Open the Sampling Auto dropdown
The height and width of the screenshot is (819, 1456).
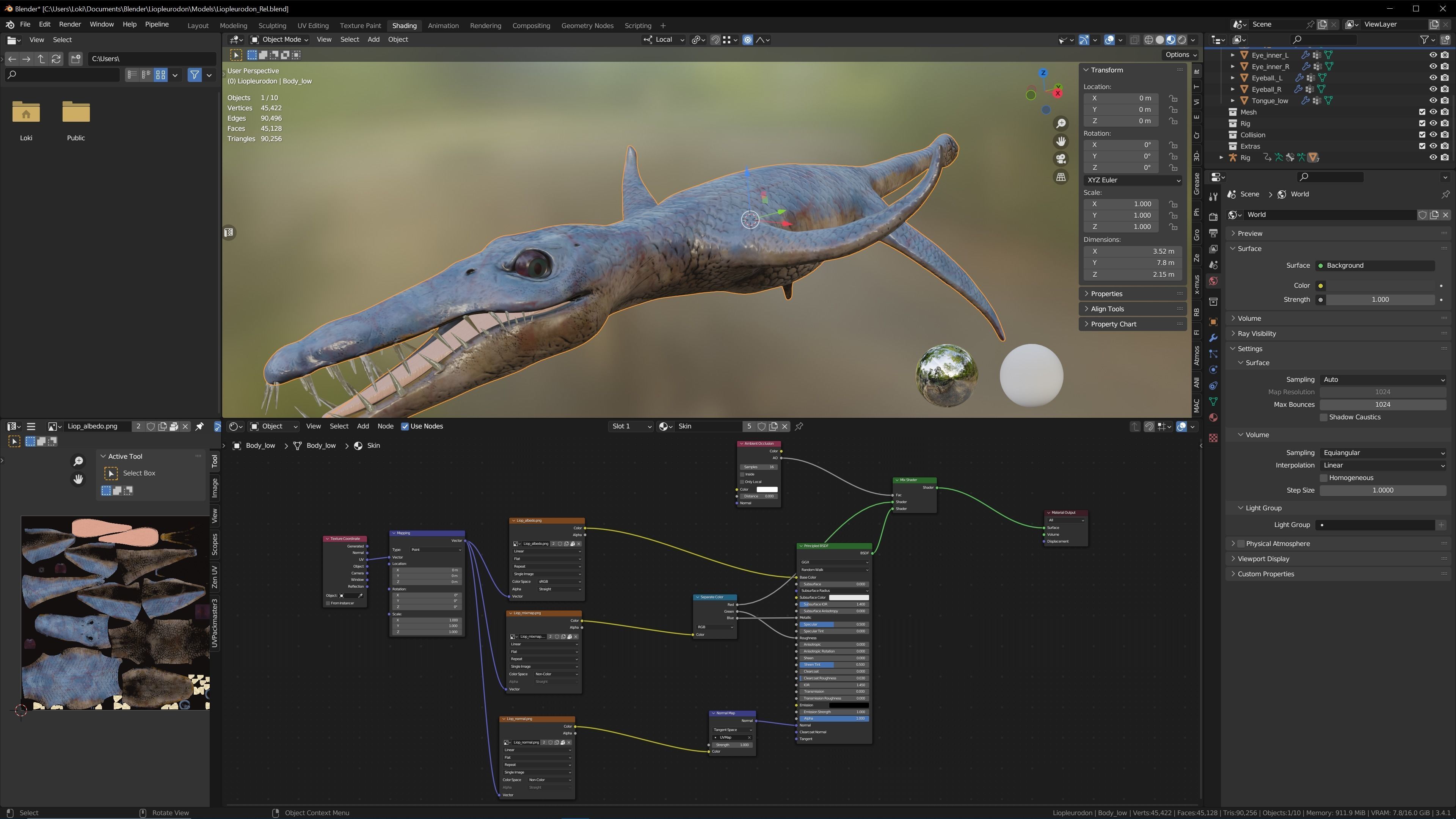[1383, 380]
